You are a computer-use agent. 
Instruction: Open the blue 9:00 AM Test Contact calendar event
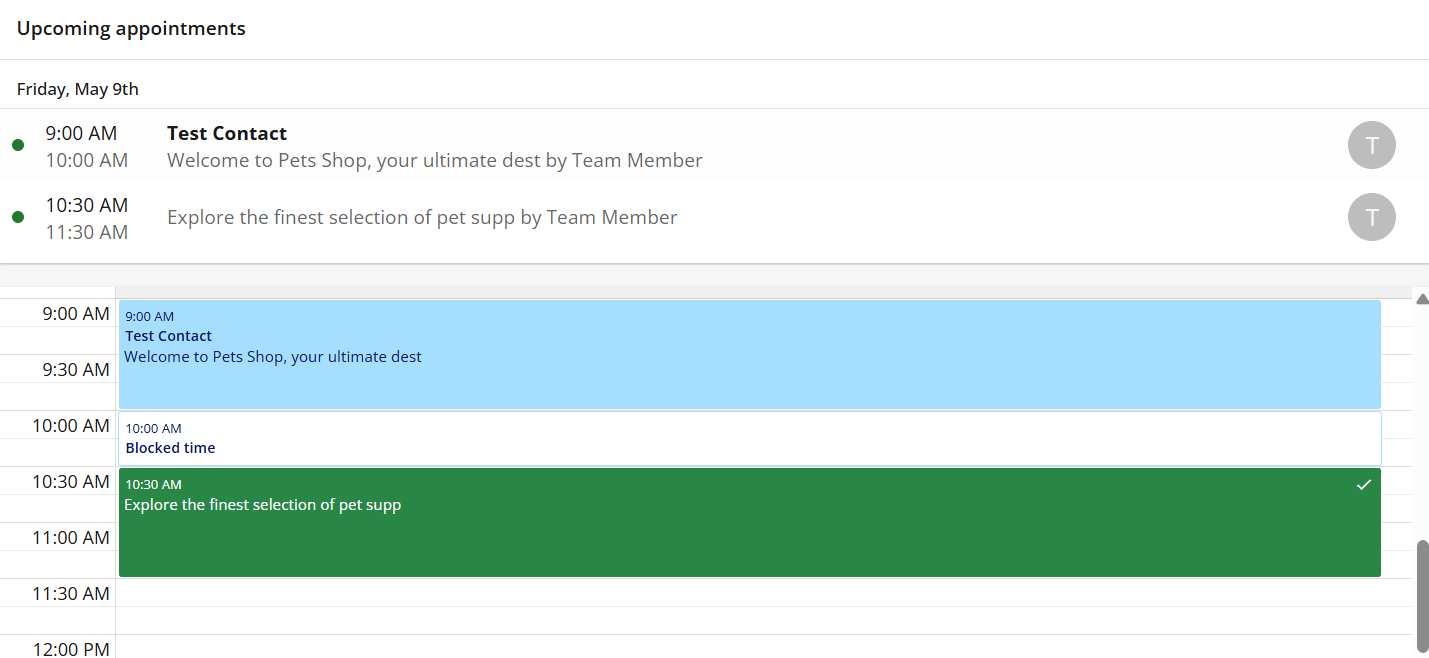[x=749, y=354]
